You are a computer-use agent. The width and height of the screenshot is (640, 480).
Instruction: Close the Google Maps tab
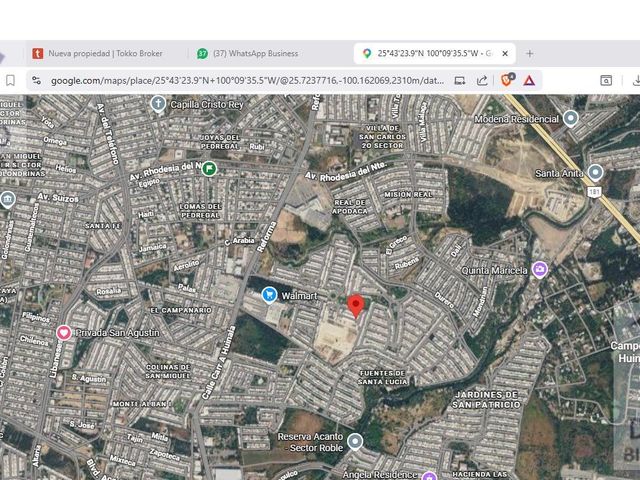coord(505,53)
